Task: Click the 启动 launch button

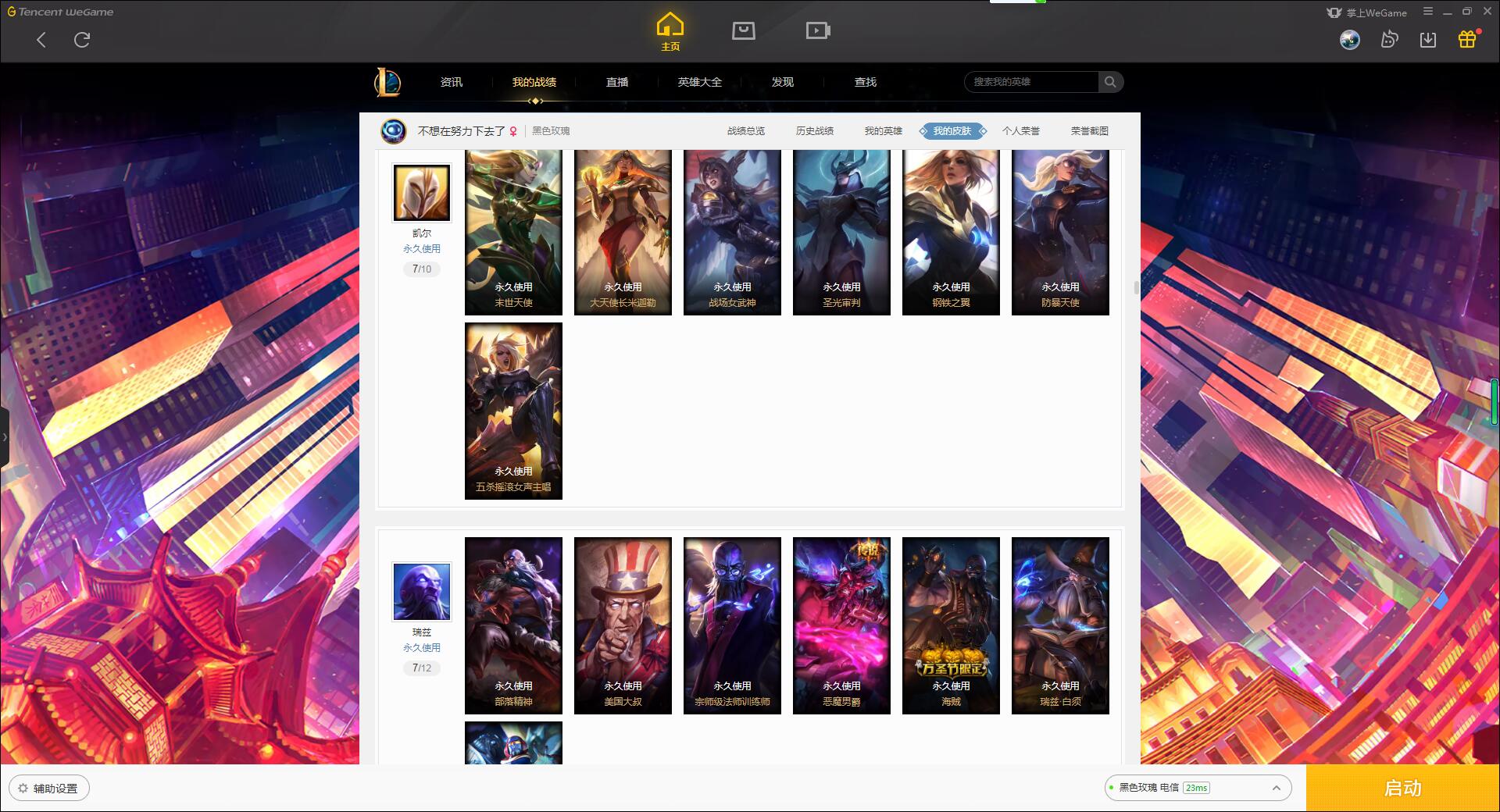Action: point(1402,788)
